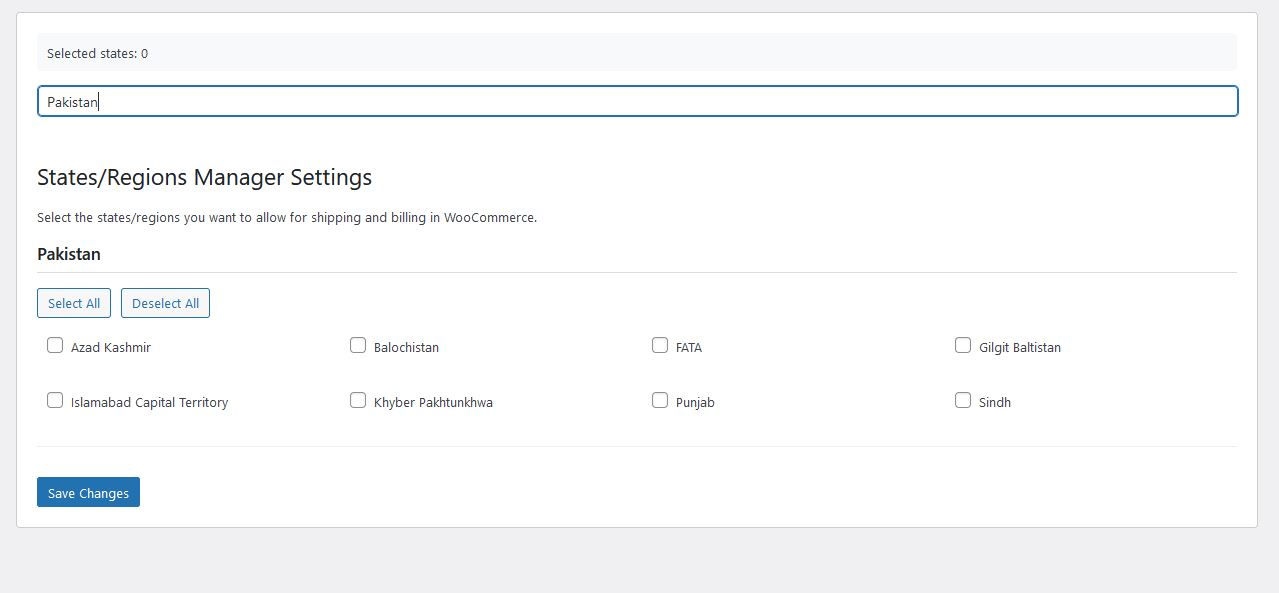Click the Gilgit Baltistan label
The height and width of the screenshot is (593, 1279).
click(1020, 348)
